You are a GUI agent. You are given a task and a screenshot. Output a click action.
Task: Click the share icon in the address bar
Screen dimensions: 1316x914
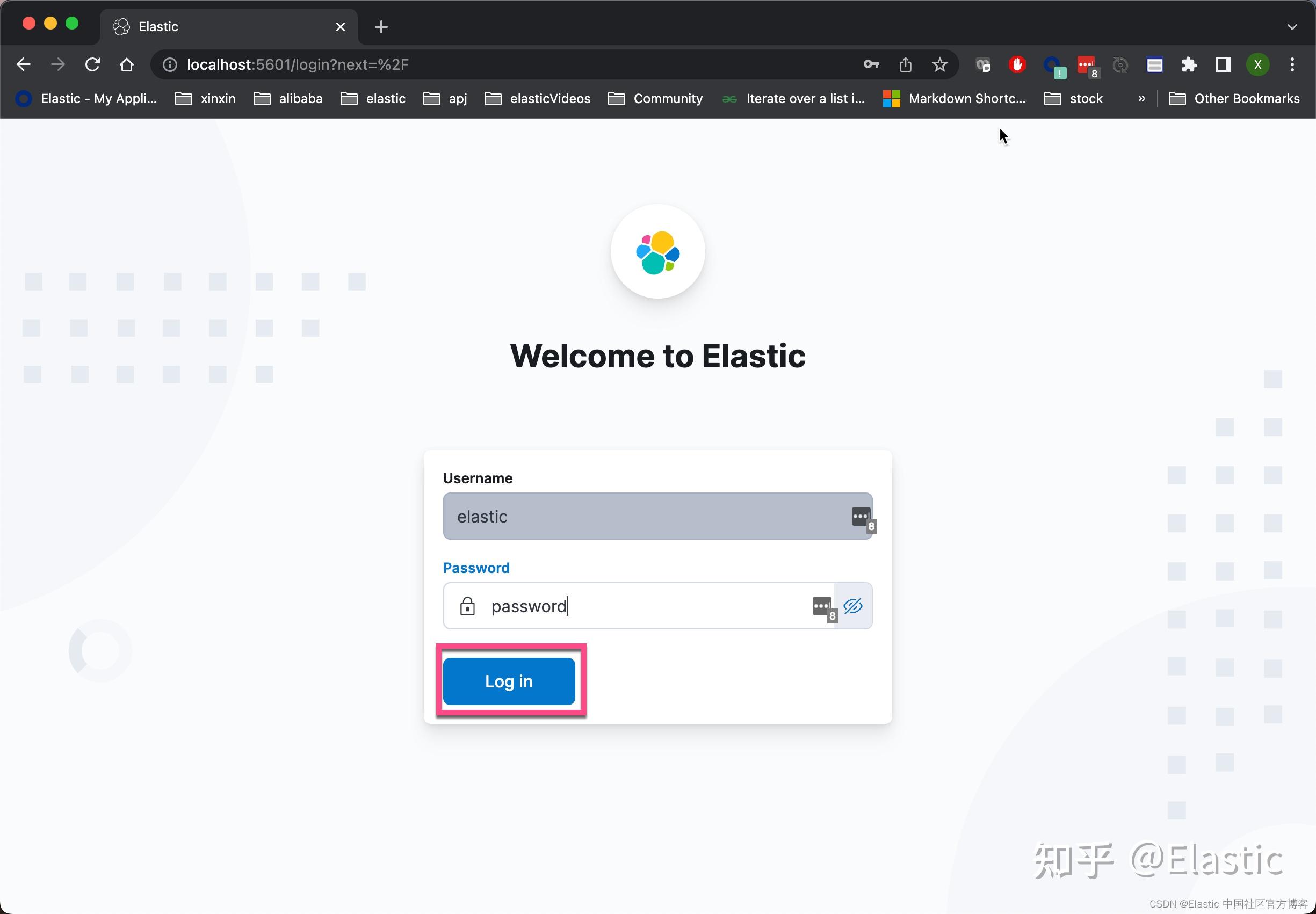905,64
